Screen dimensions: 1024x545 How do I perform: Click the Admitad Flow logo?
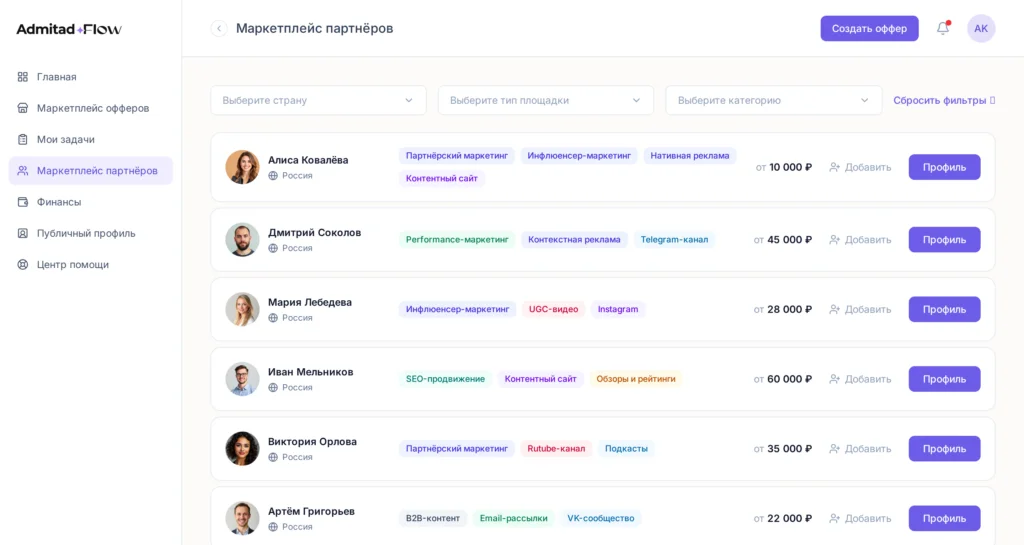69,29
